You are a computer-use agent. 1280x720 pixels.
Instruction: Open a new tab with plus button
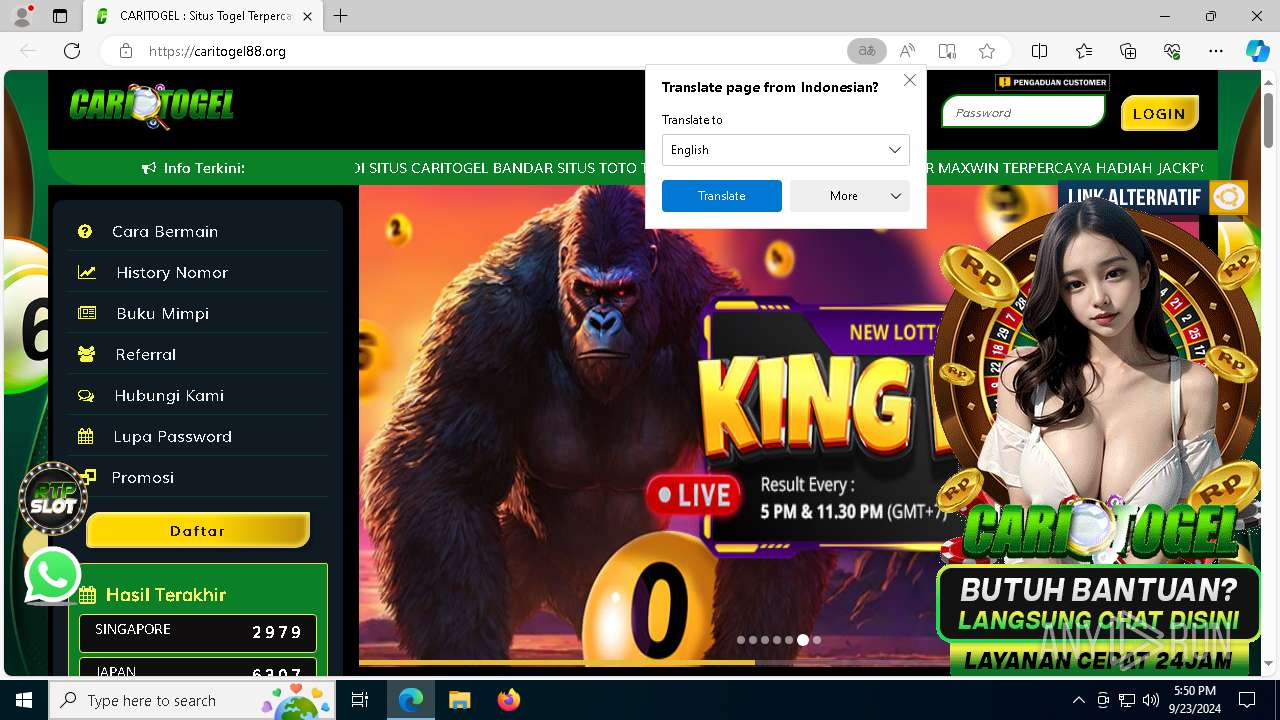point(341,16)
